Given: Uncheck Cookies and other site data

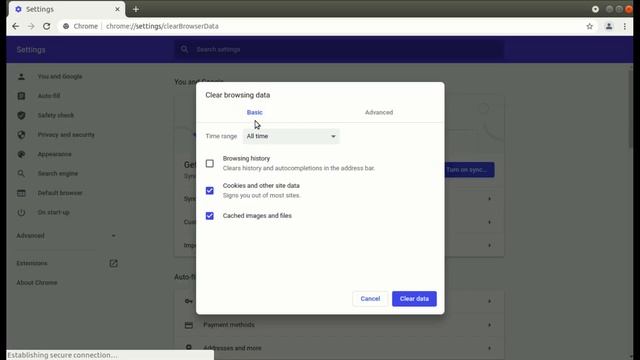Looking at the screenshot, I should tap(209, 191).
